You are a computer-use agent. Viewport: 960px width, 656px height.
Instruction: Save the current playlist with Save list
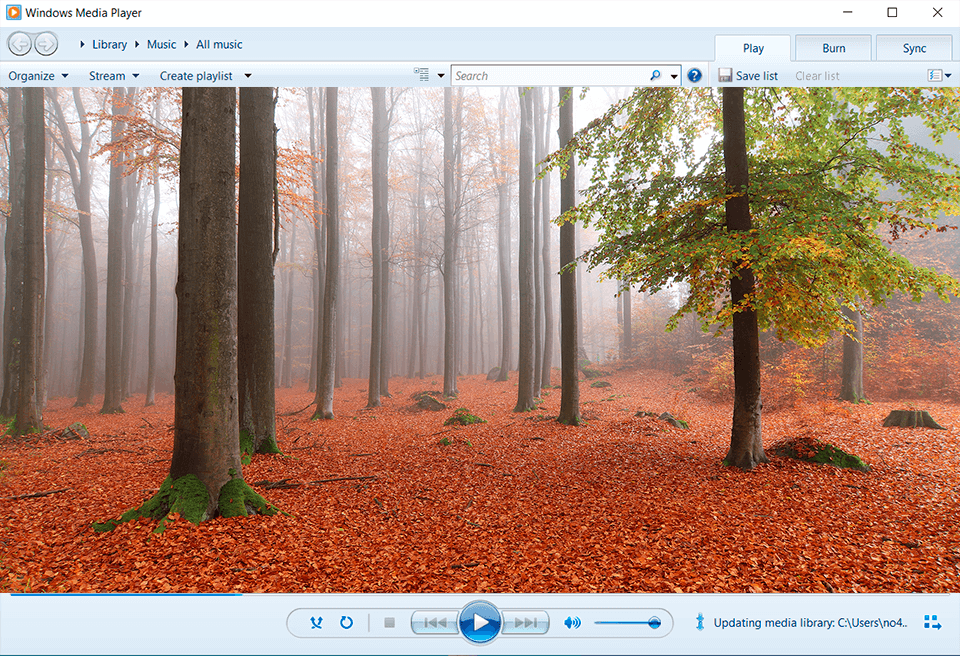(748, 75)
